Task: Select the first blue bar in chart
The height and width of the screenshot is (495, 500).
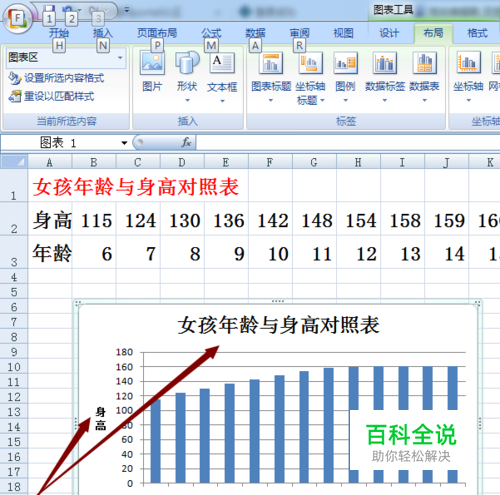Action: click(x=155, y=441)
